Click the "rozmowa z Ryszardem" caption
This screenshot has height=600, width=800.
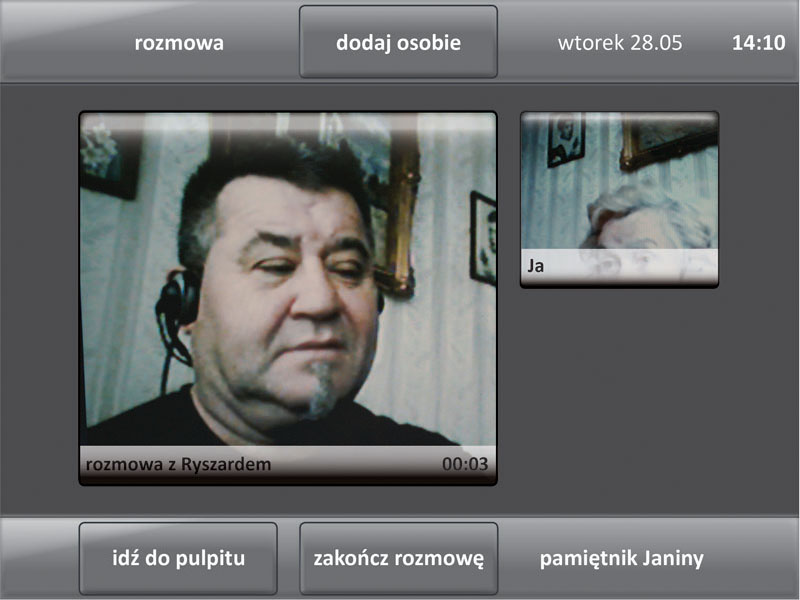click(179, 464)
